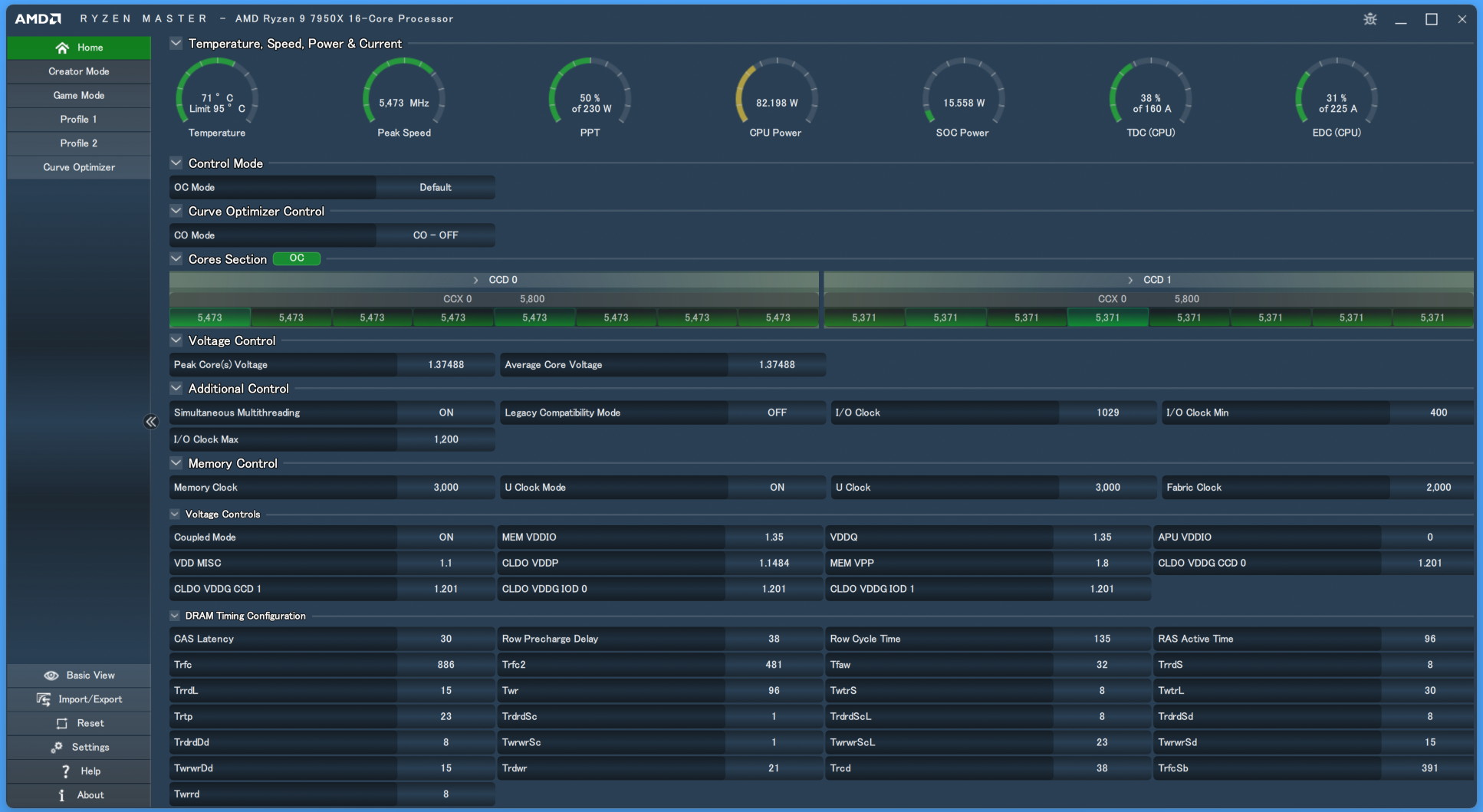Toggle Simultaneous Multithreading ON value
Image resolution: width=1483 pixels, height=812 pixels.
click(x=446, y=413)
